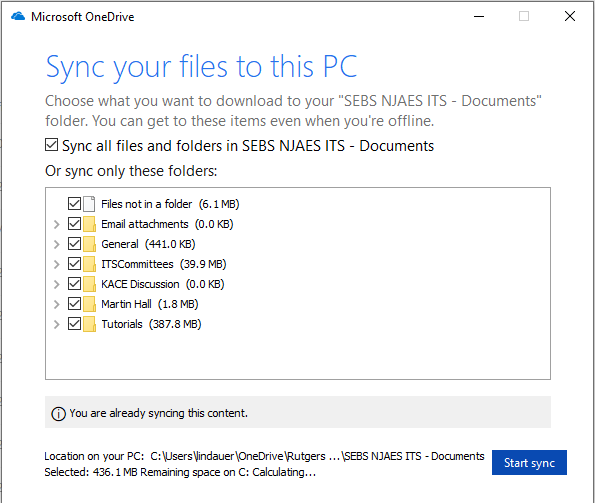Click the 'You are already syncing this content' message

point(158,413)
